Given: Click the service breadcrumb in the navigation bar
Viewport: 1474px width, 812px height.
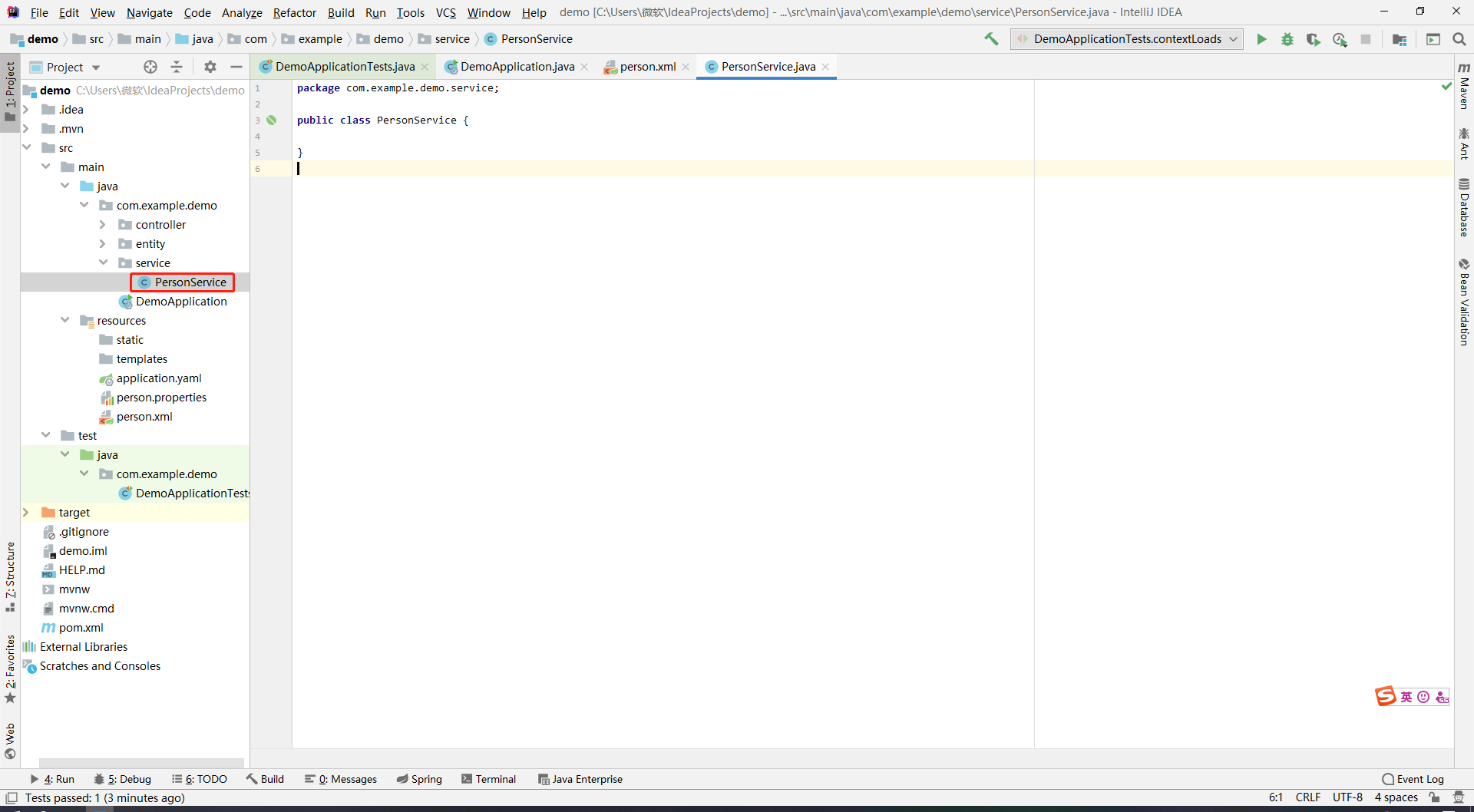Looking at the screenshot, I should tap(452, 39).
